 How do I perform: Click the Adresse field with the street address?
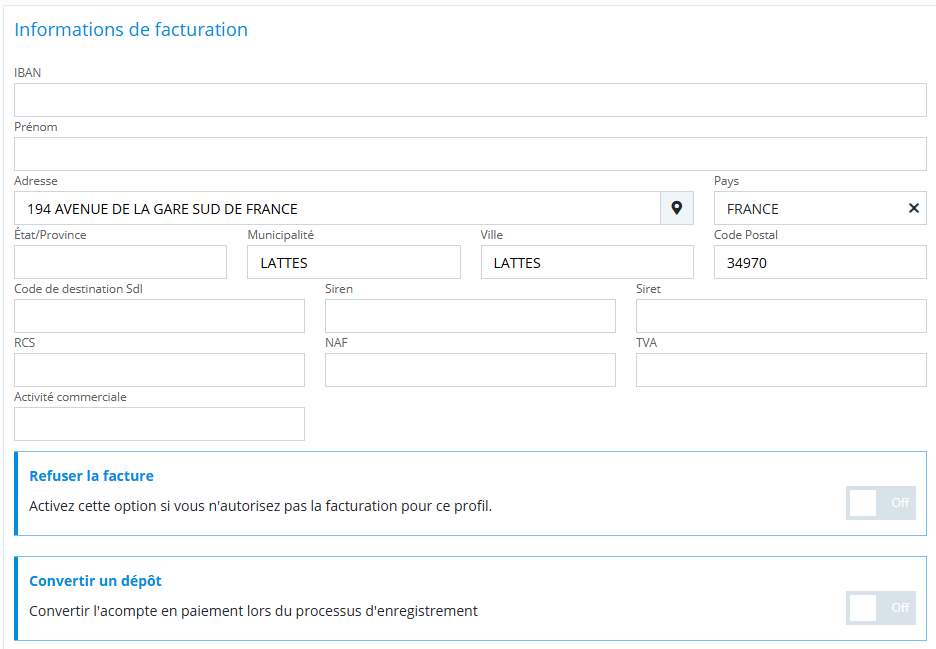click(x=337, y=208)
